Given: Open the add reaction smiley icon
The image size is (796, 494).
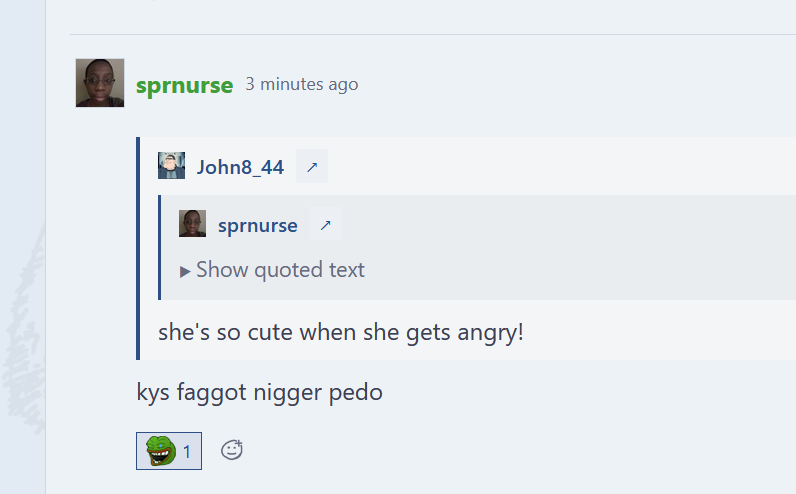Looking at the screenshot, I should 231,450.
